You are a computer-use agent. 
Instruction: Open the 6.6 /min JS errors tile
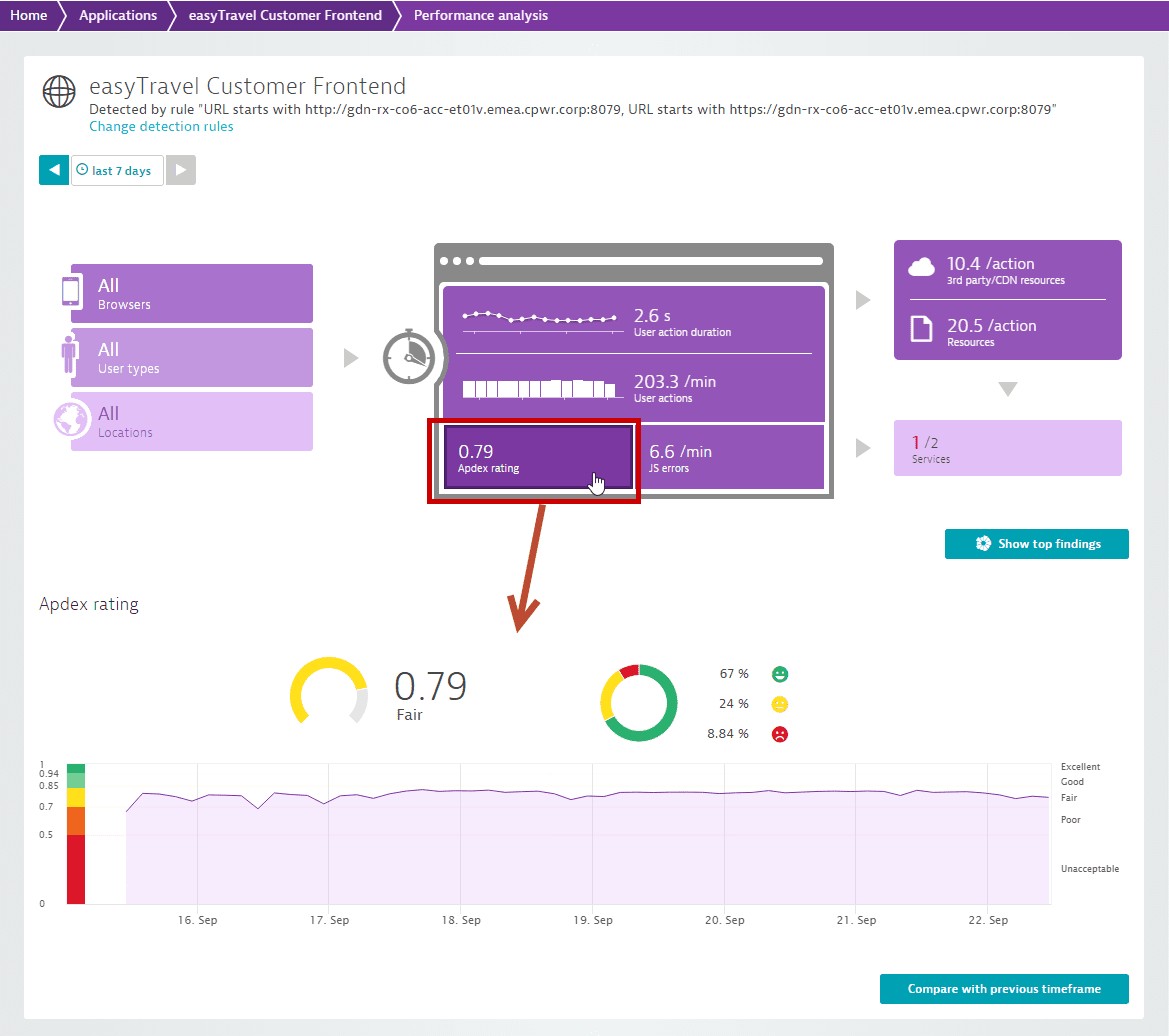click(x=731, y=458)
